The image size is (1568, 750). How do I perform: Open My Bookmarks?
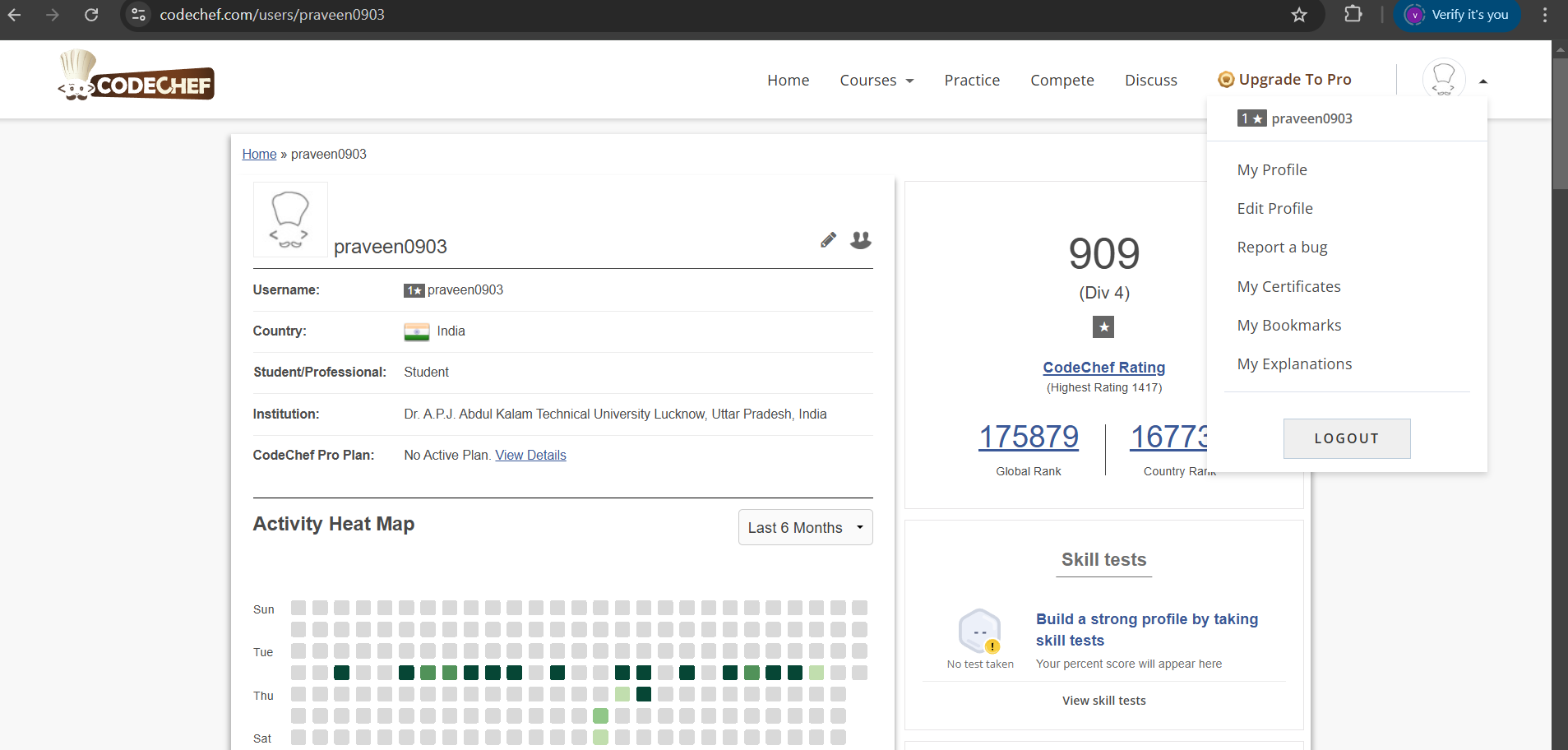click(1289, 325)
